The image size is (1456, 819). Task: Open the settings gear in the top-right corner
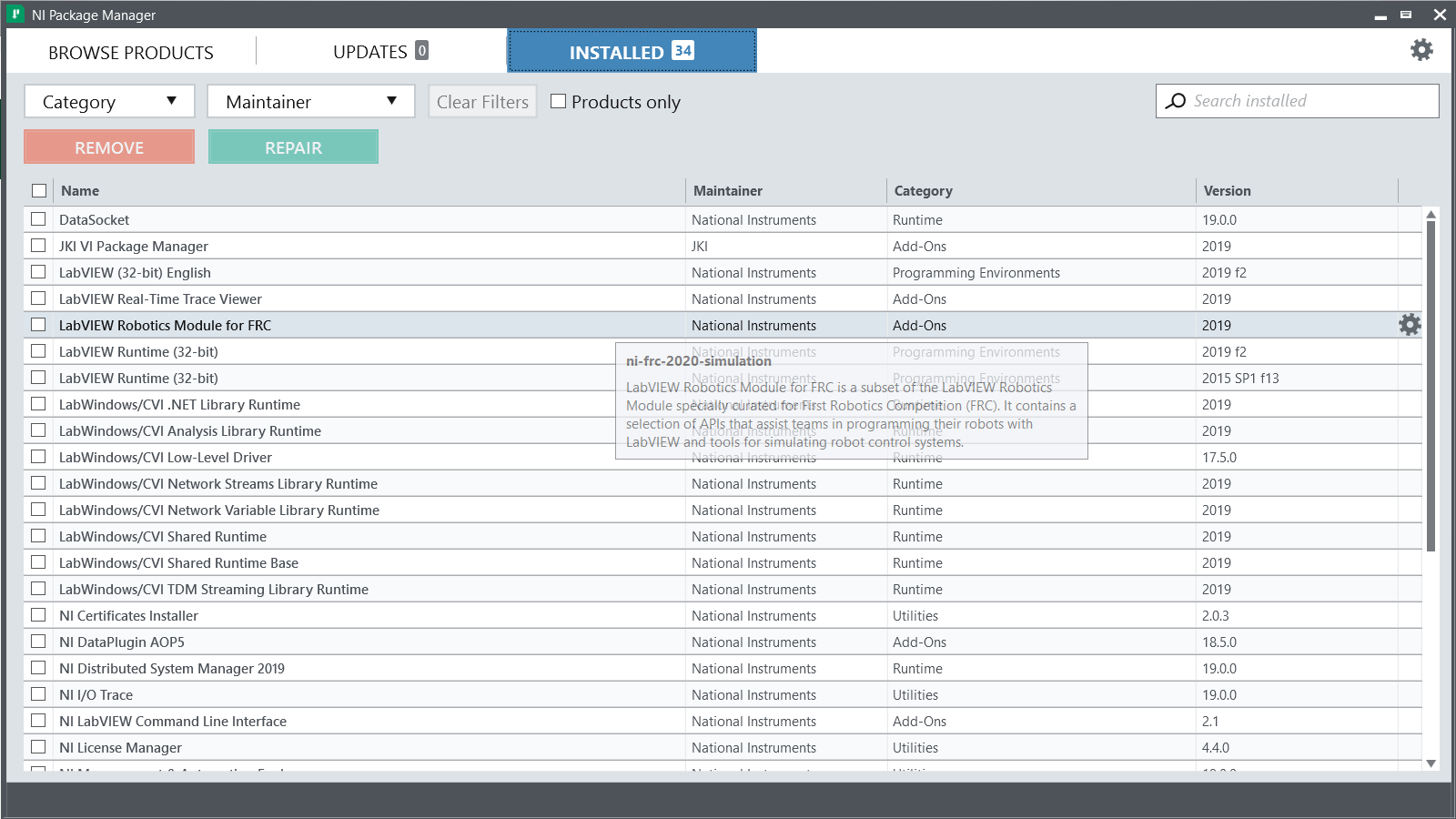click(x=1421, y=50)
